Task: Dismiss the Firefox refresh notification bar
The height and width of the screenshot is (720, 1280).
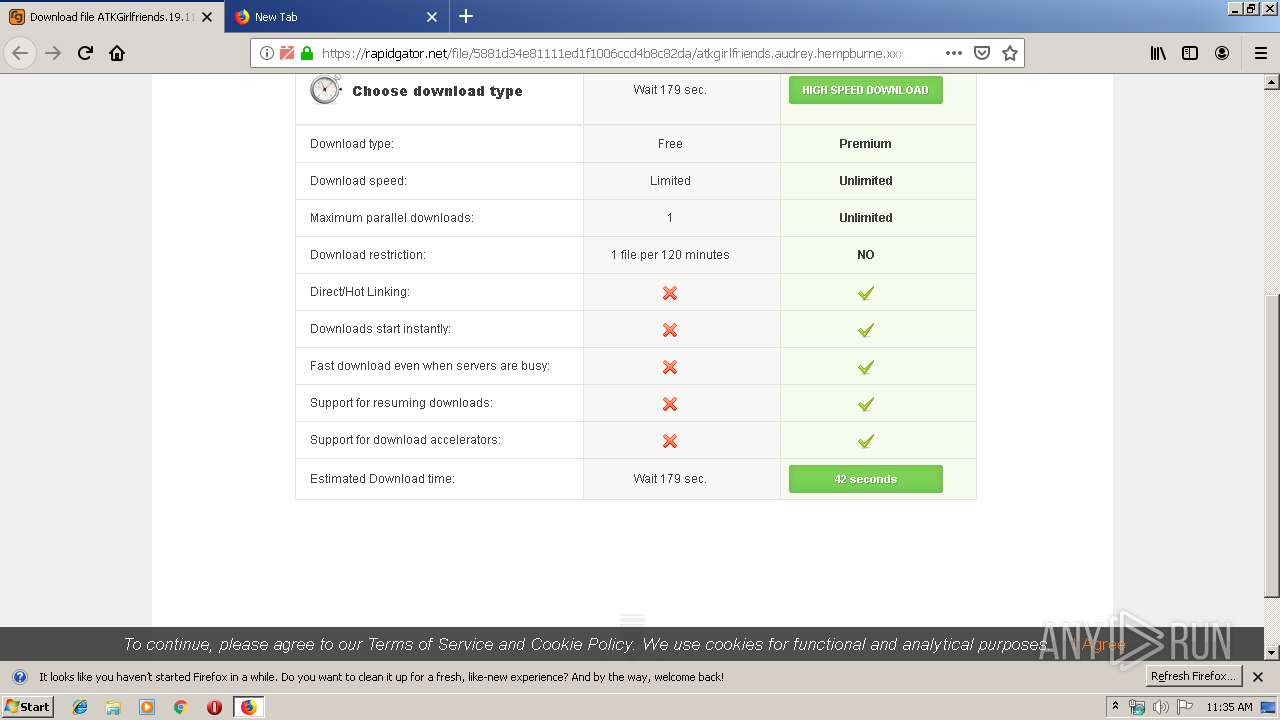Action: point(1258,677)
